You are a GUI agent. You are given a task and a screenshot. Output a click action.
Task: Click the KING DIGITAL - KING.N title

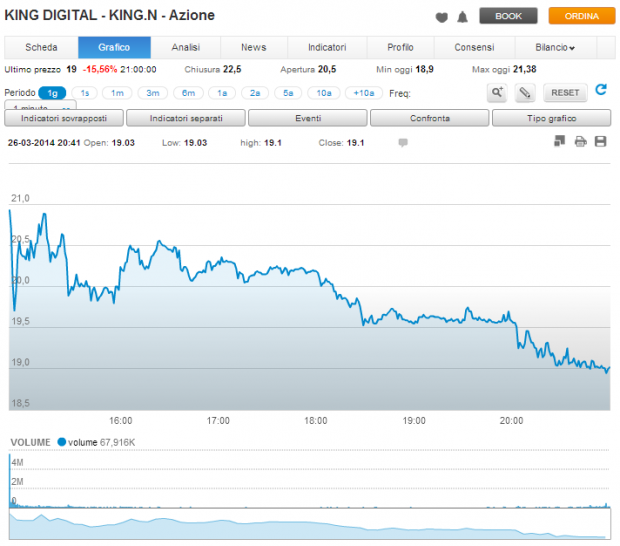coord(110,15)
